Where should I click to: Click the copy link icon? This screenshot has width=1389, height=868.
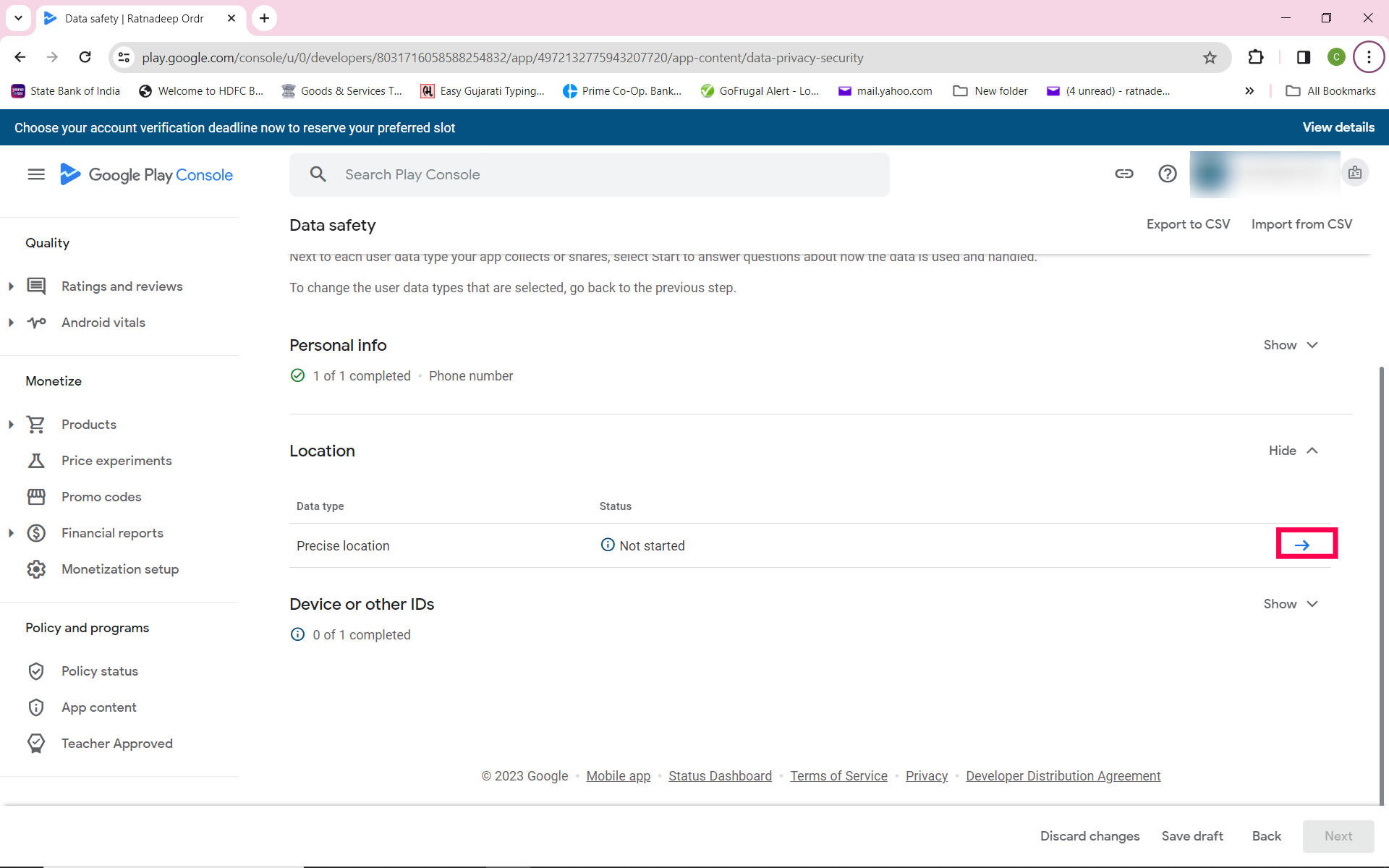pos(1123,174)
